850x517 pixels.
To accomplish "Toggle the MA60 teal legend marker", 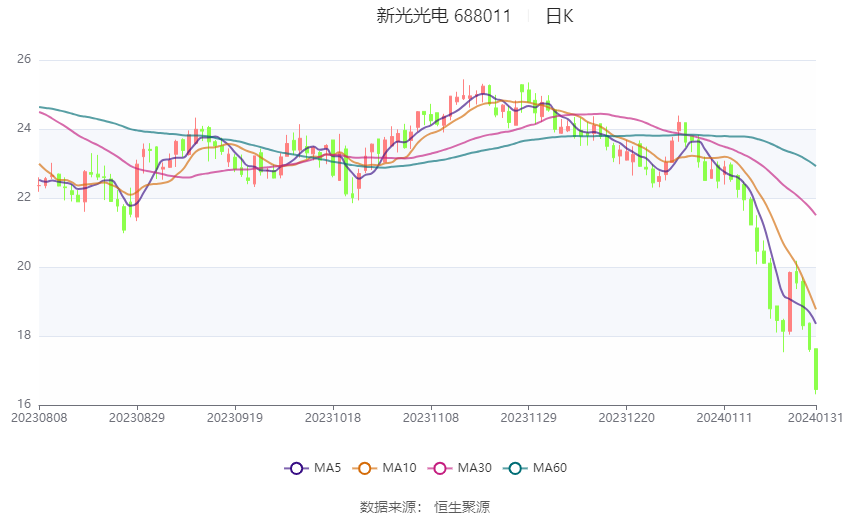I will (x=515, y=468).
